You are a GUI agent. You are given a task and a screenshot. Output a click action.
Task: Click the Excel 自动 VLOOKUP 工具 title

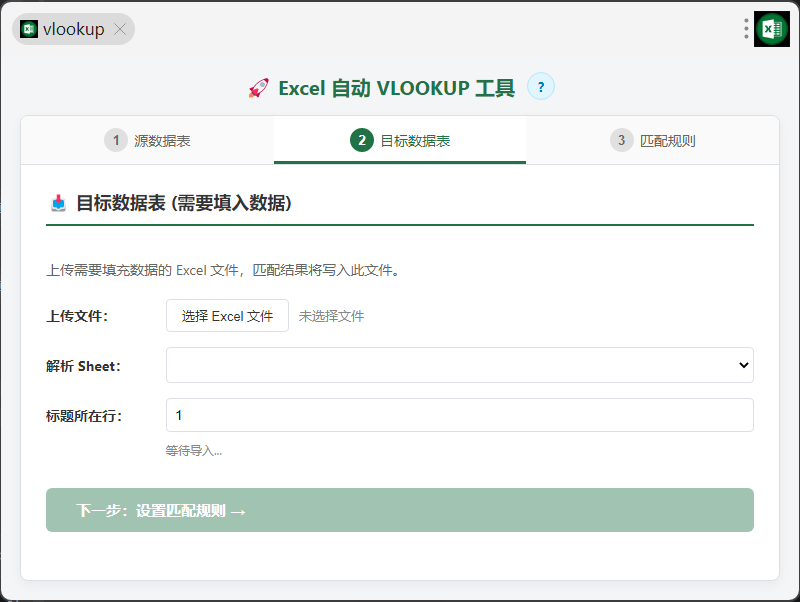(396, 88)
